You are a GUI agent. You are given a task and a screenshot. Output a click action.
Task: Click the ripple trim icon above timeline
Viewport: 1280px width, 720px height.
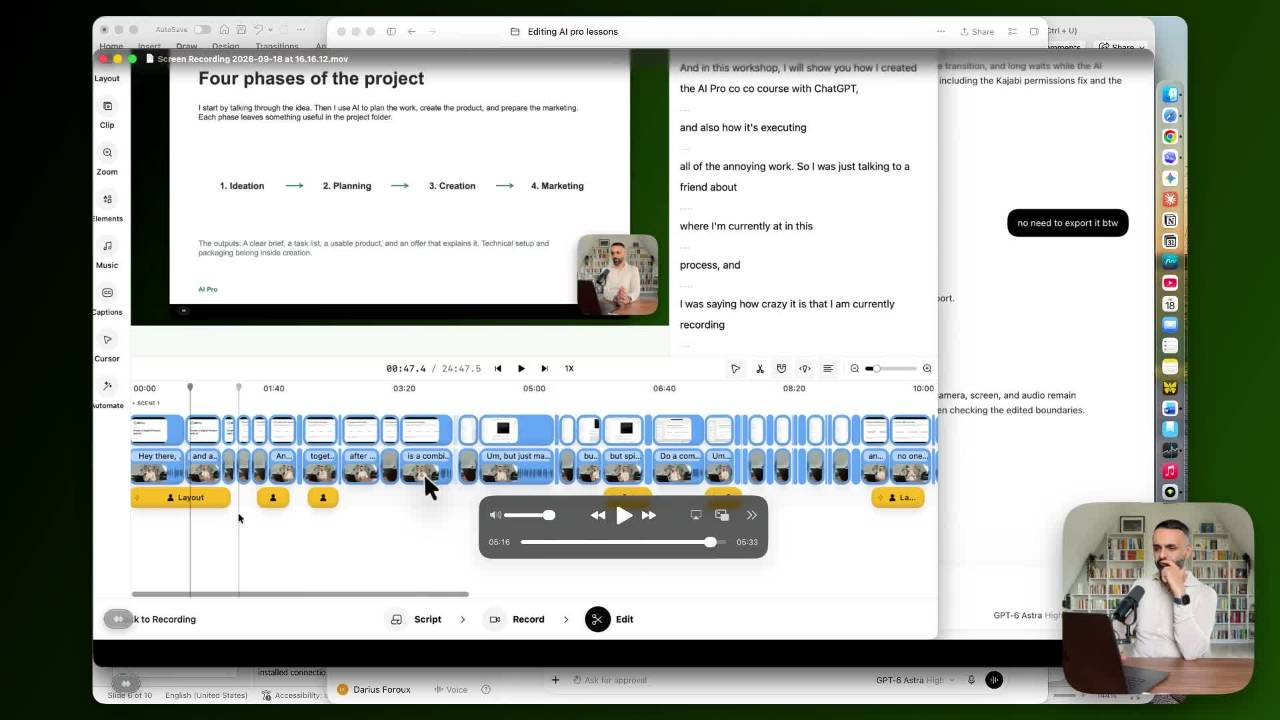pyautogui.click(x=805, y=368)
